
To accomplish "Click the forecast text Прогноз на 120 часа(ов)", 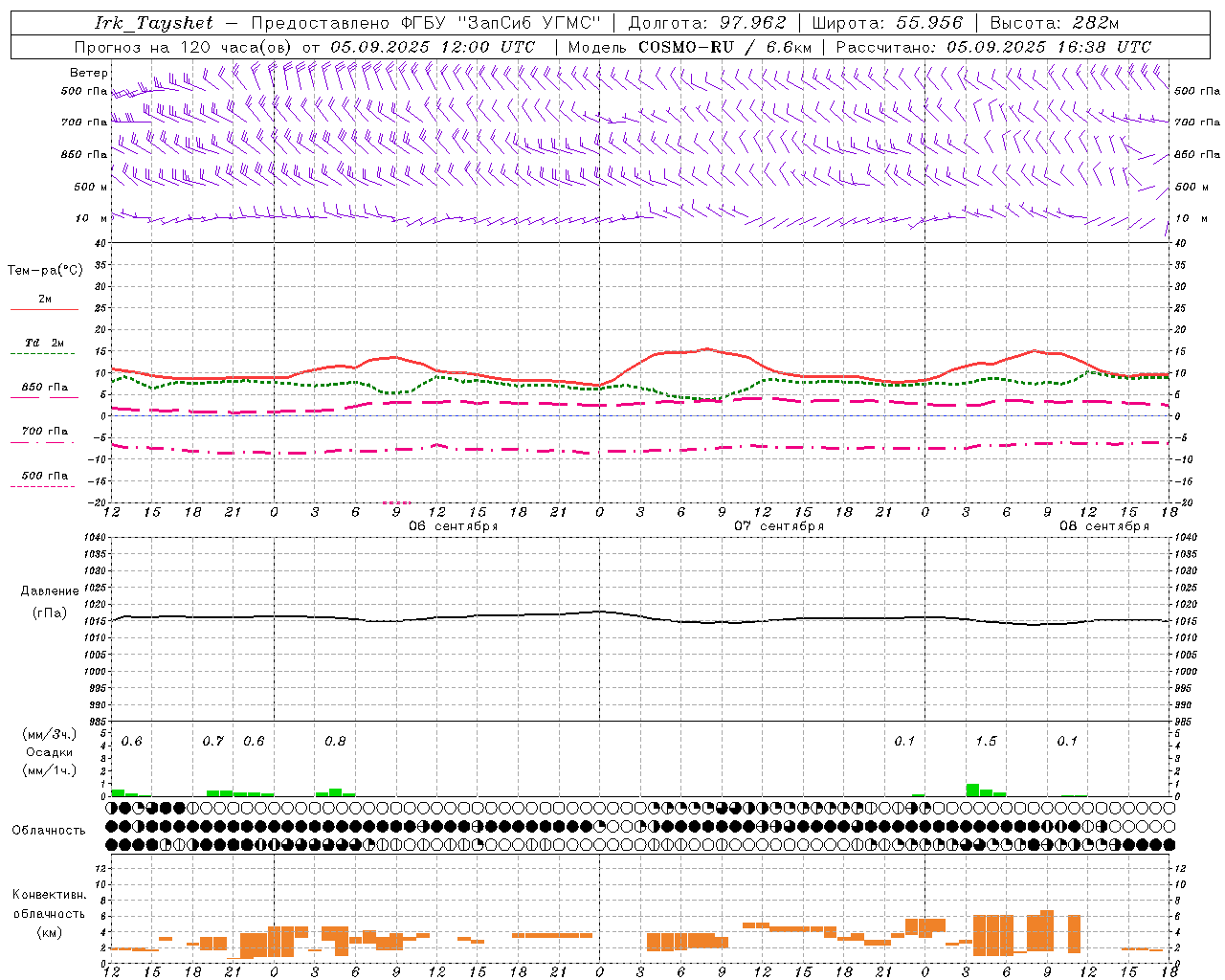I will coord(184,47).
